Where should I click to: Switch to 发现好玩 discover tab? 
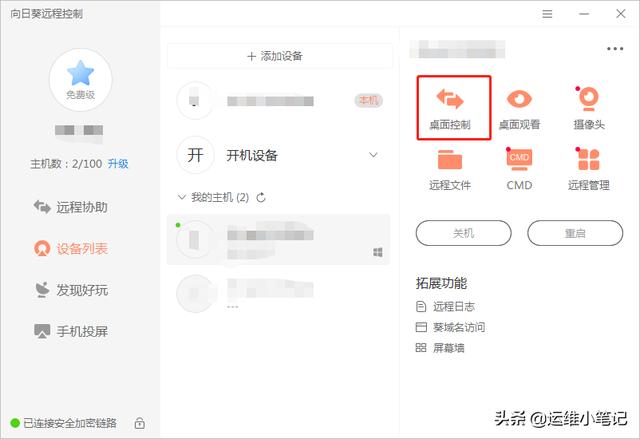(x=71, y=290)
